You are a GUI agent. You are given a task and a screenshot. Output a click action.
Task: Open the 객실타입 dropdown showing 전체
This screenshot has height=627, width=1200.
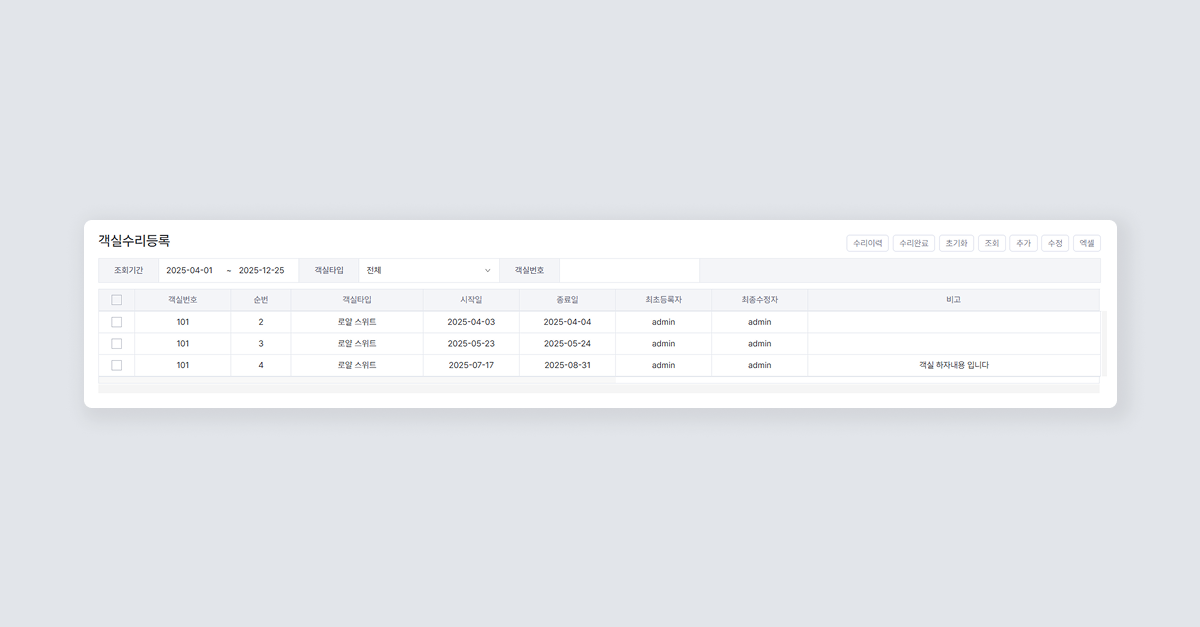pyautogui.click(x=429, y=270)
